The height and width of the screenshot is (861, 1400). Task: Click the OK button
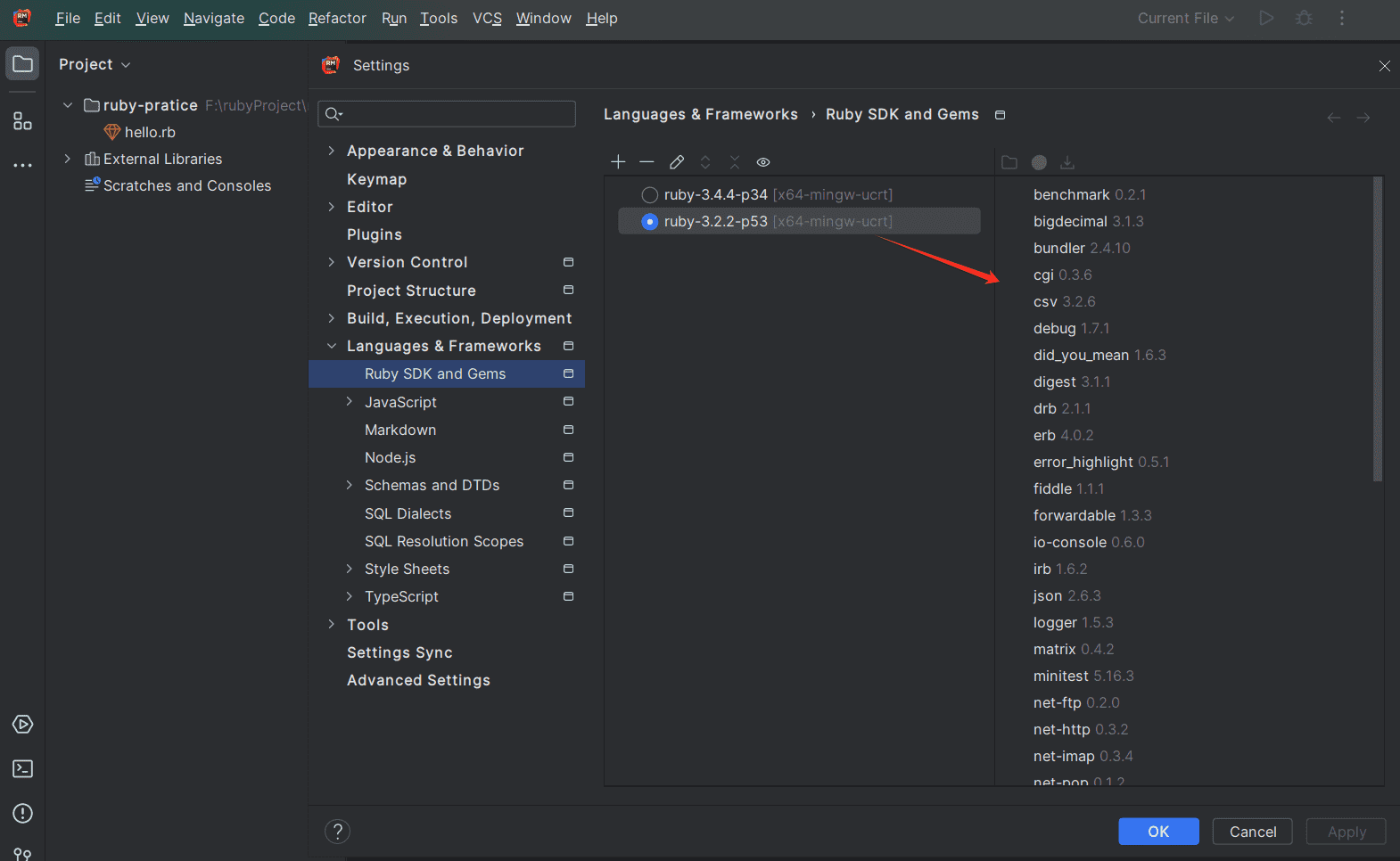(x=1158, y=832)
